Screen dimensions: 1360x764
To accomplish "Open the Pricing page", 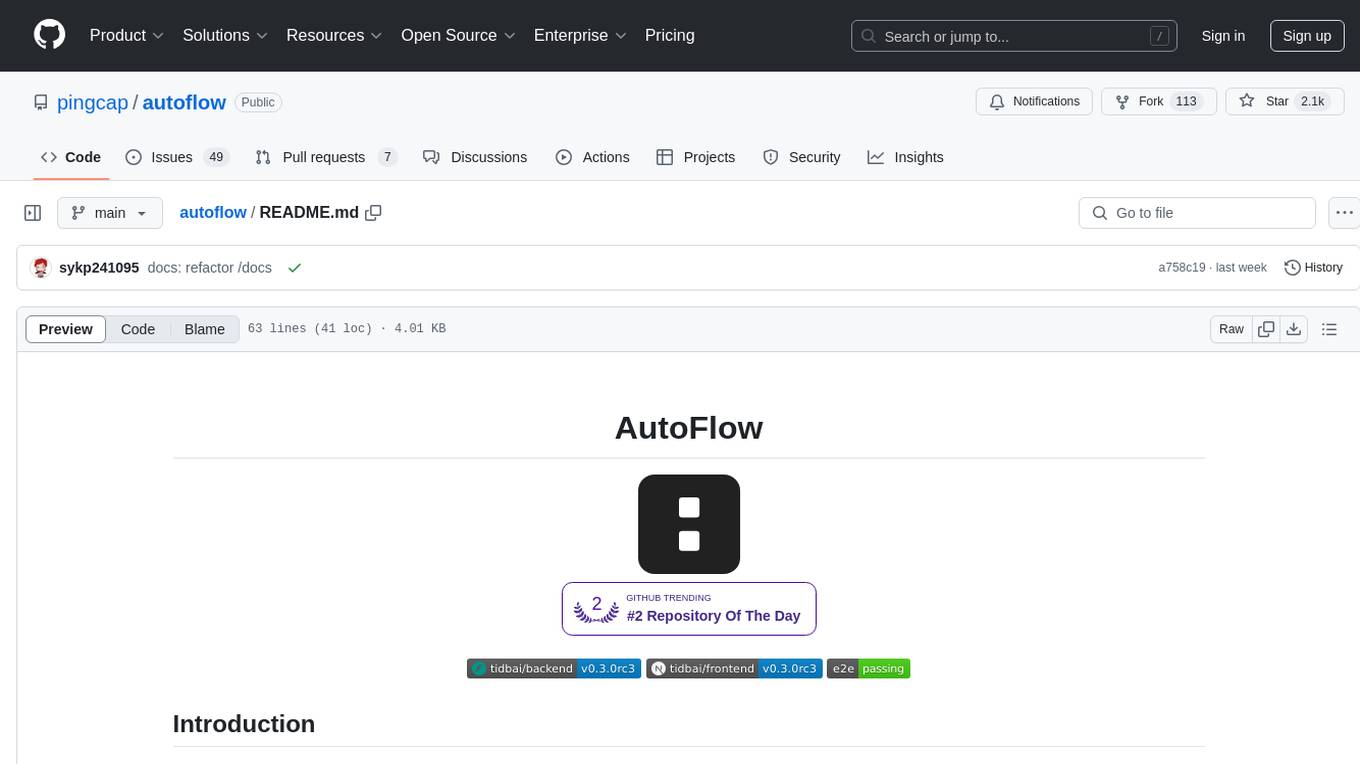I will coord(670,35).
